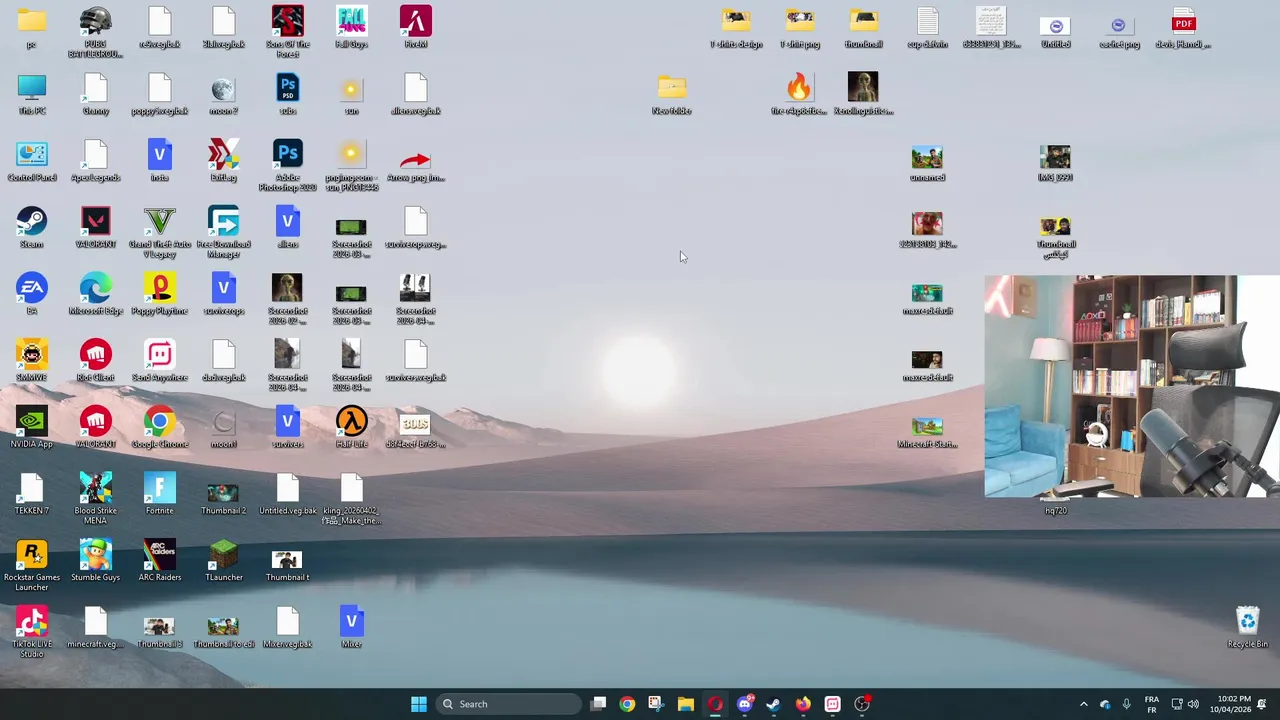The image size is (1280, 720).
Task: Open Steam from the taskbar
Action: (x=773, y=704)
